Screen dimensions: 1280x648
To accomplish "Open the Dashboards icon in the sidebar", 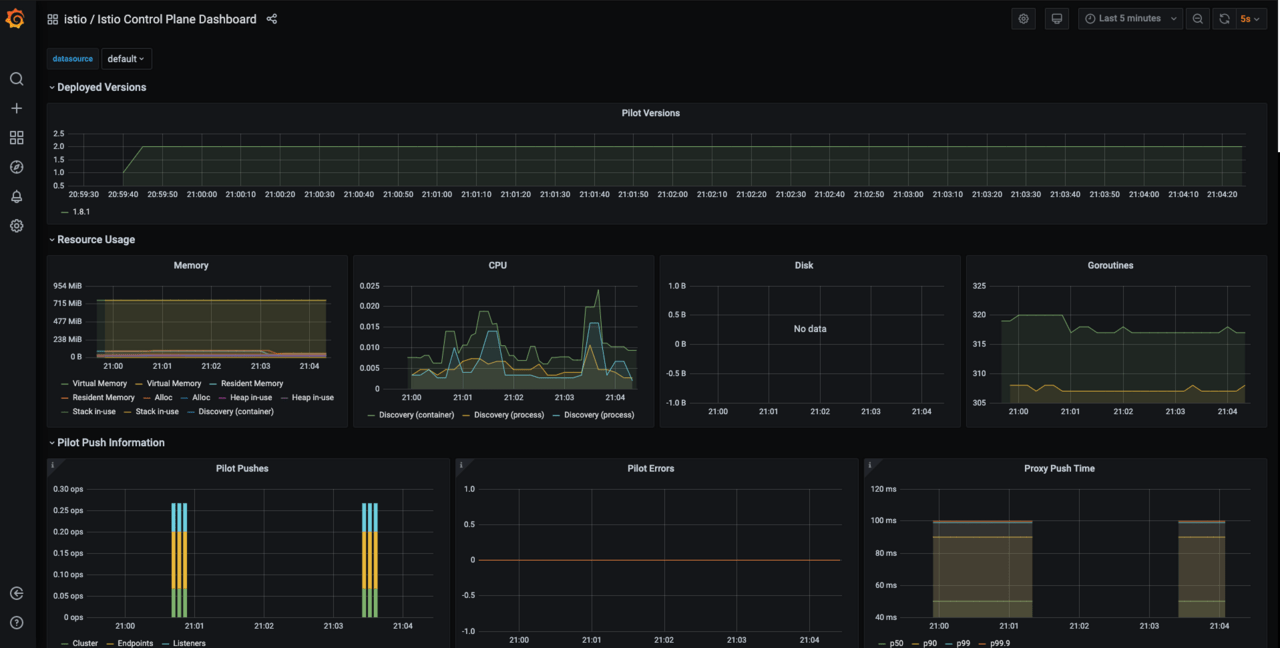I will 16,138.
